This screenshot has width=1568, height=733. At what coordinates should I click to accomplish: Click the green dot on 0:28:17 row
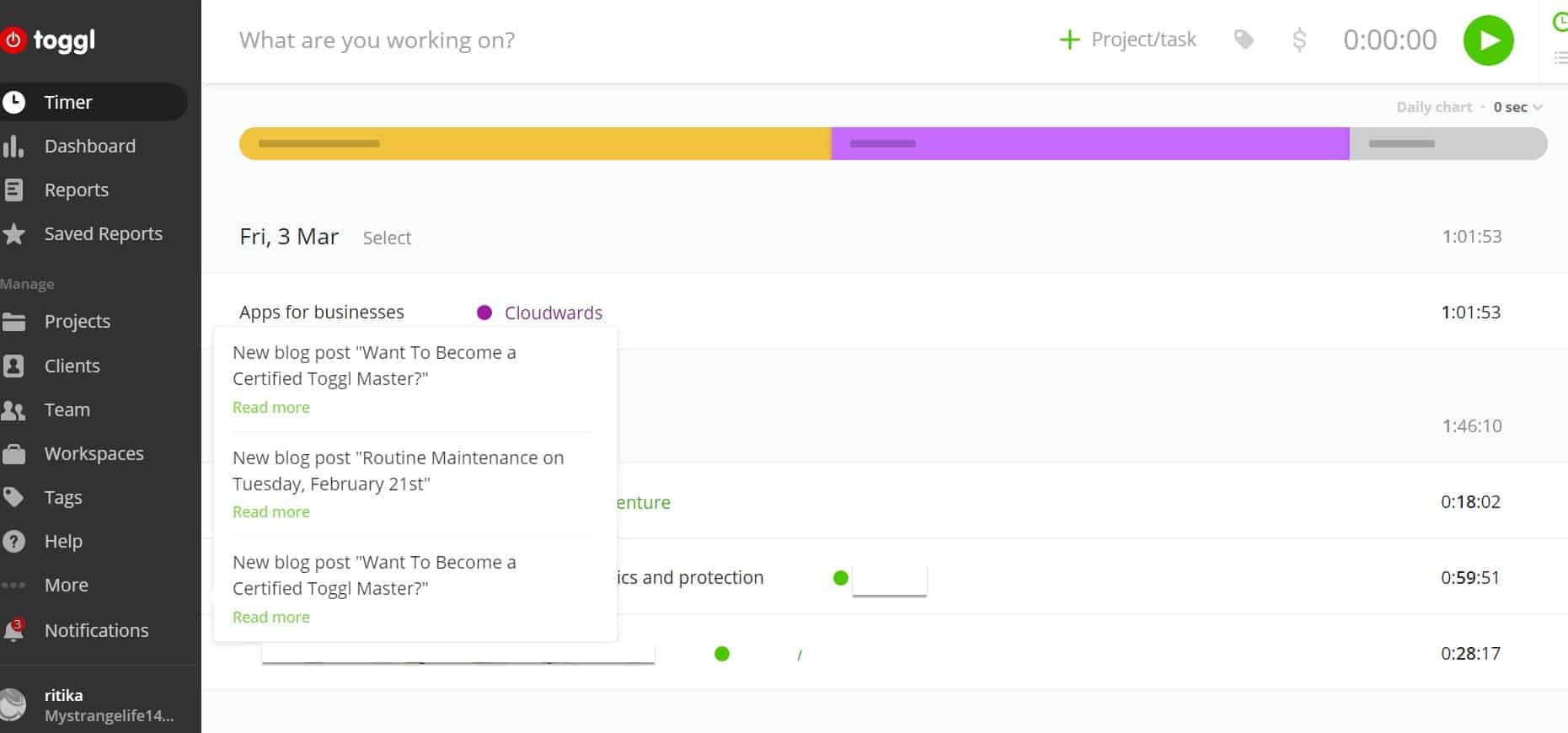coord(722,653)
